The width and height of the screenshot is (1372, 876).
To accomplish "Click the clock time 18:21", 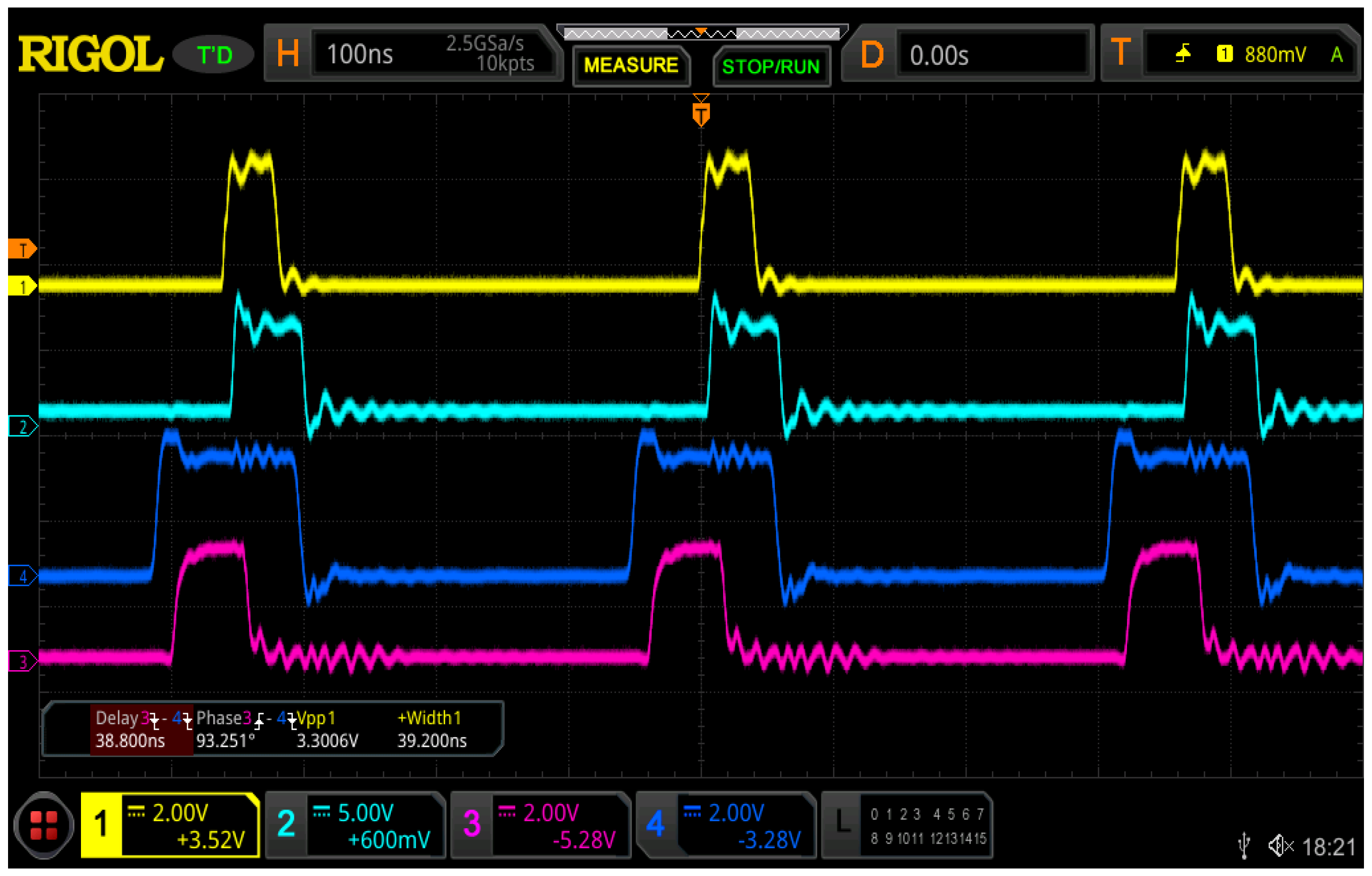I will click(x=1329, y=847).
